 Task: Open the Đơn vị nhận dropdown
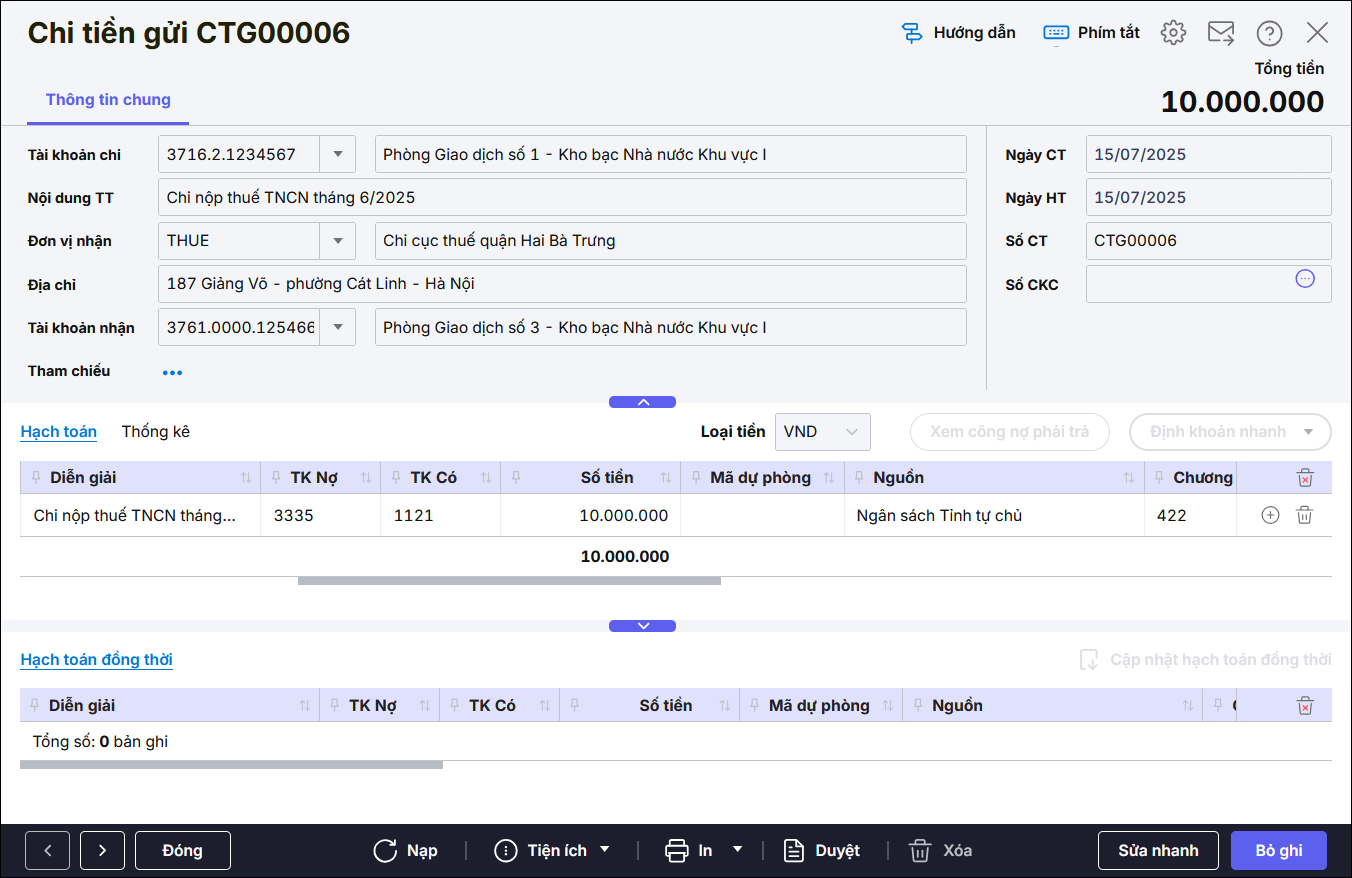[337, 241]
